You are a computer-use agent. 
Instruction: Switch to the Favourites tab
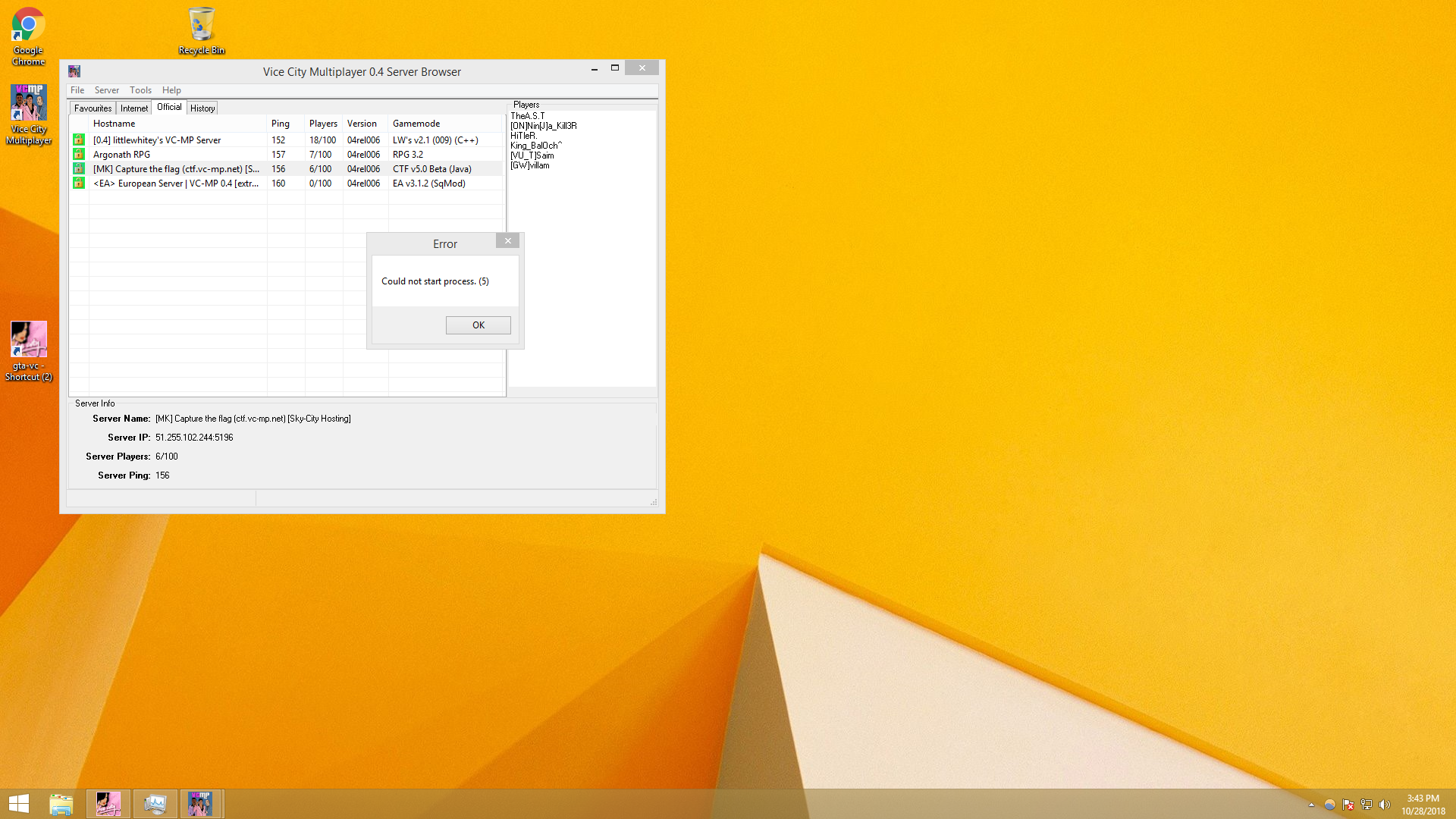click(x=93, y=108)
